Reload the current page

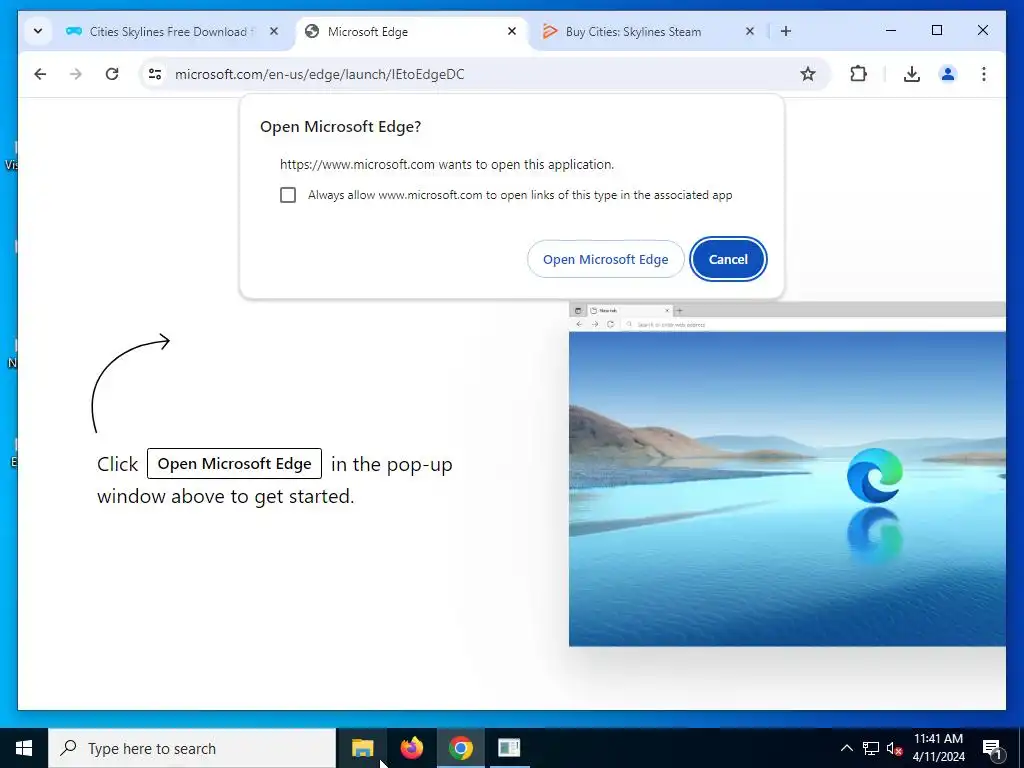pos(112,74)
